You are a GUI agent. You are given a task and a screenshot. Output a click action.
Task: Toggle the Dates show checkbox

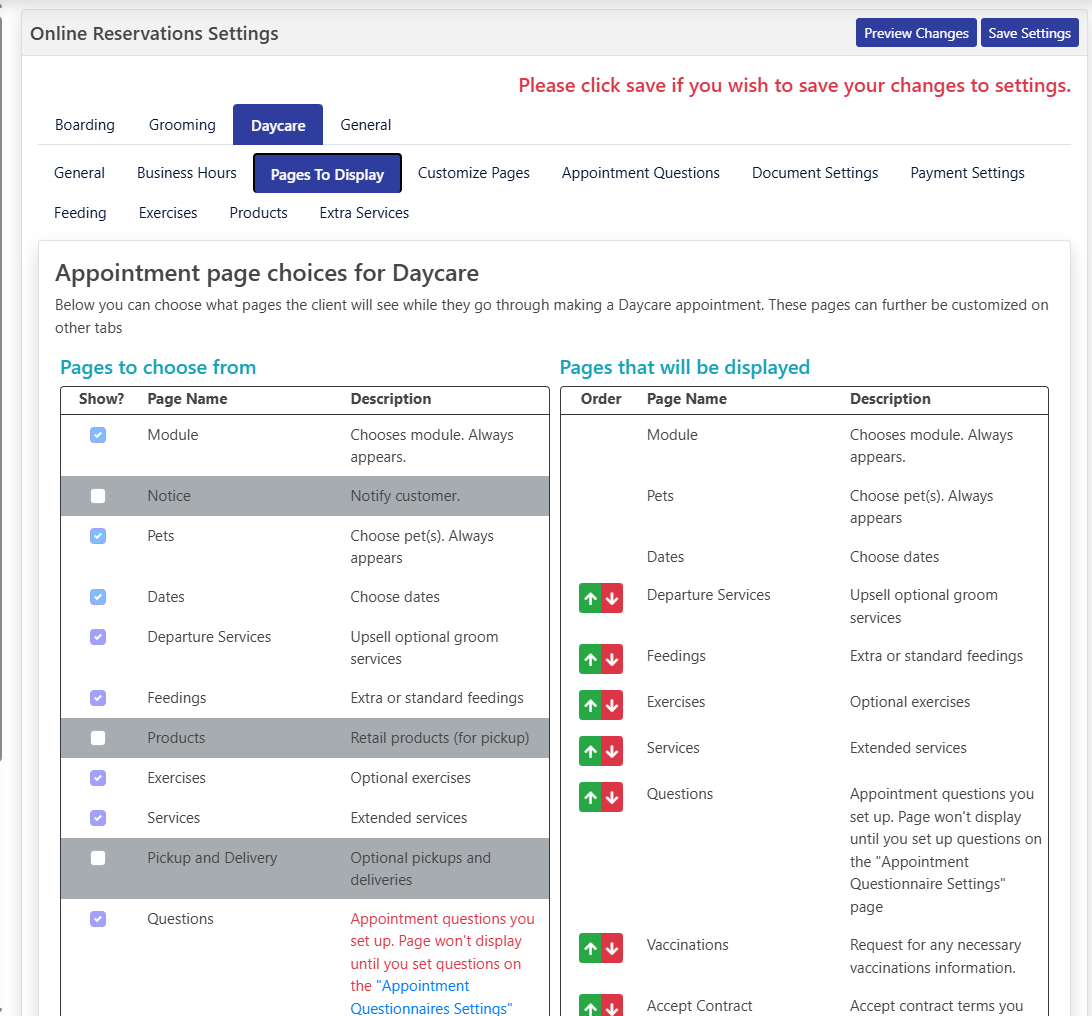[98, 597]
